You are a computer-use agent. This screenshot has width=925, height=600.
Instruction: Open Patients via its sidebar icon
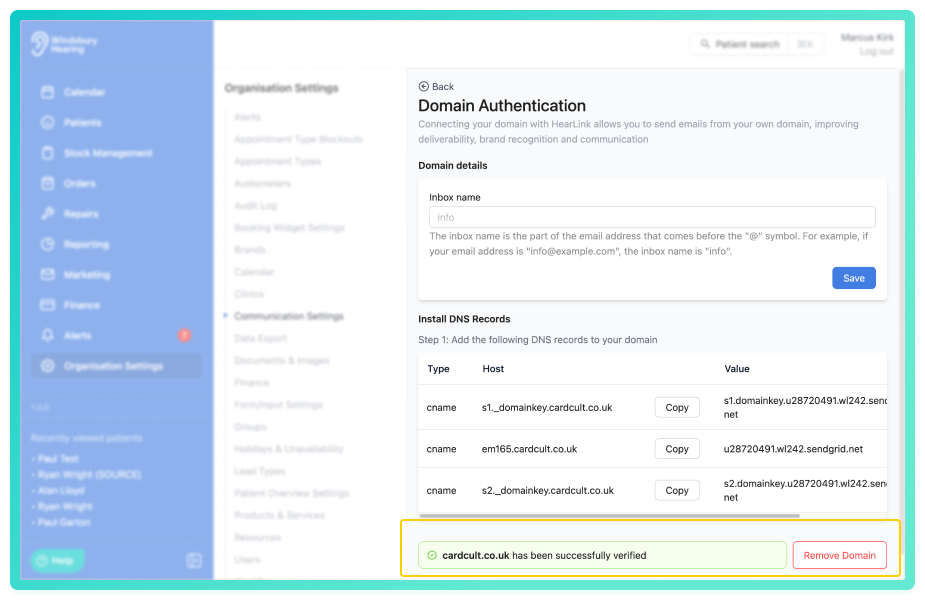coord(48,123)
